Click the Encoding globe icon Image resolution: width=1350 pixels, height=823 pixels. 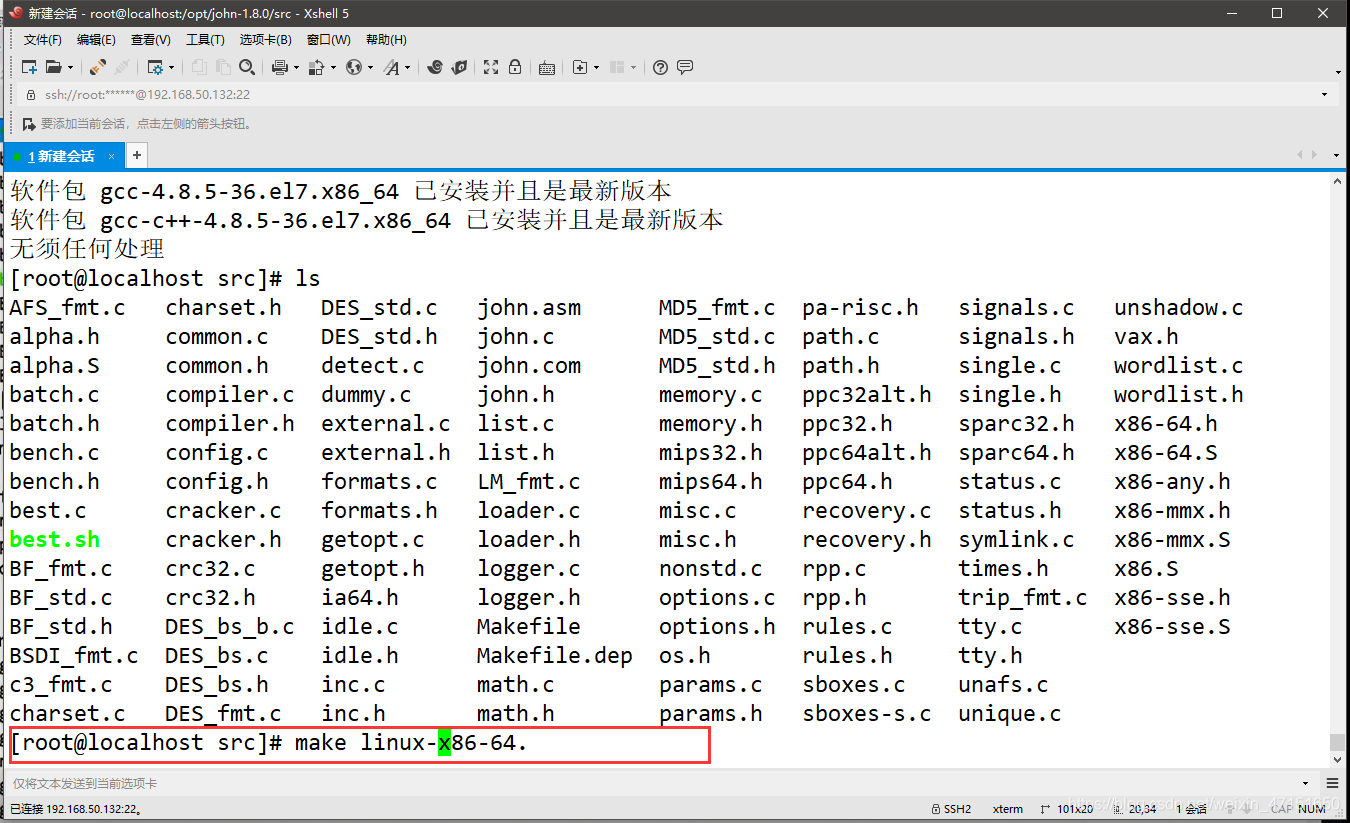coord(353,67)
